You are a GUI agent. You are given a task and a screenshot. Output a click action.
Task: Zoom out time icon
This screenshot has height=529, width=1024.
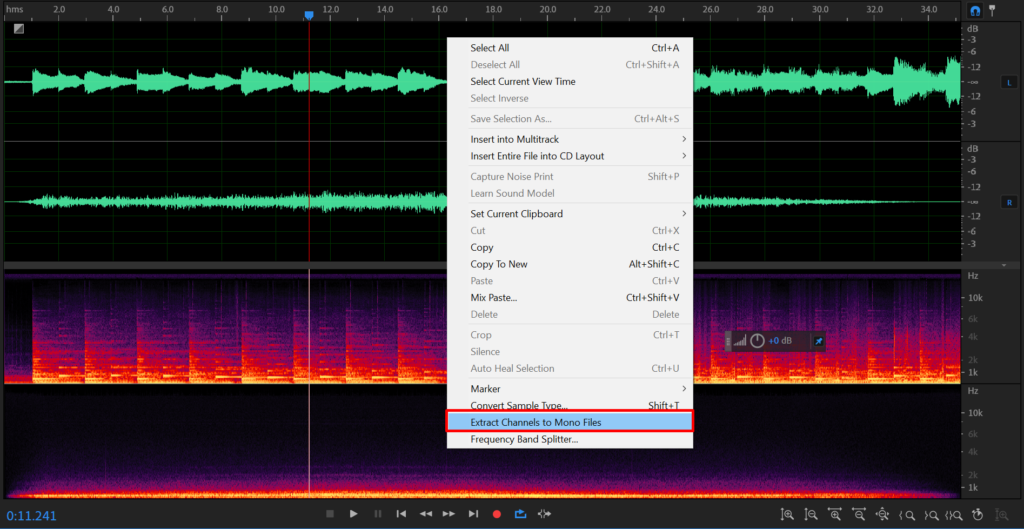859,514
